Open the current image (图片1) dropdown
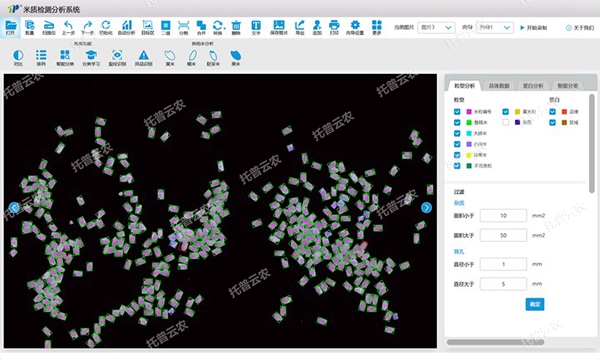The width and height of the screenshot is (600, 360). click(x=436, y=28)
